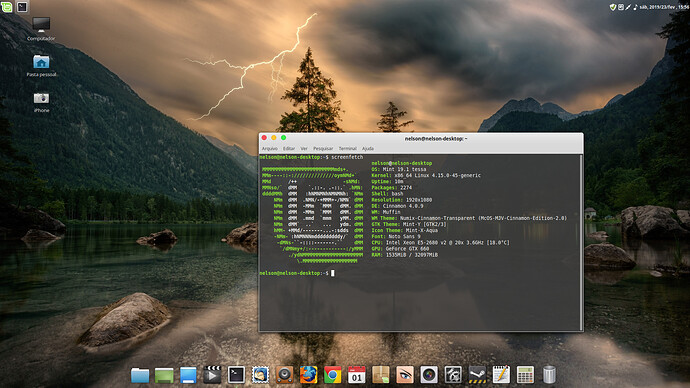Viewport: 690px width, 388px height.
Task: Click the 'Icon Theme: Mint-X-Aqua' line
Action: tap(404, 231)
